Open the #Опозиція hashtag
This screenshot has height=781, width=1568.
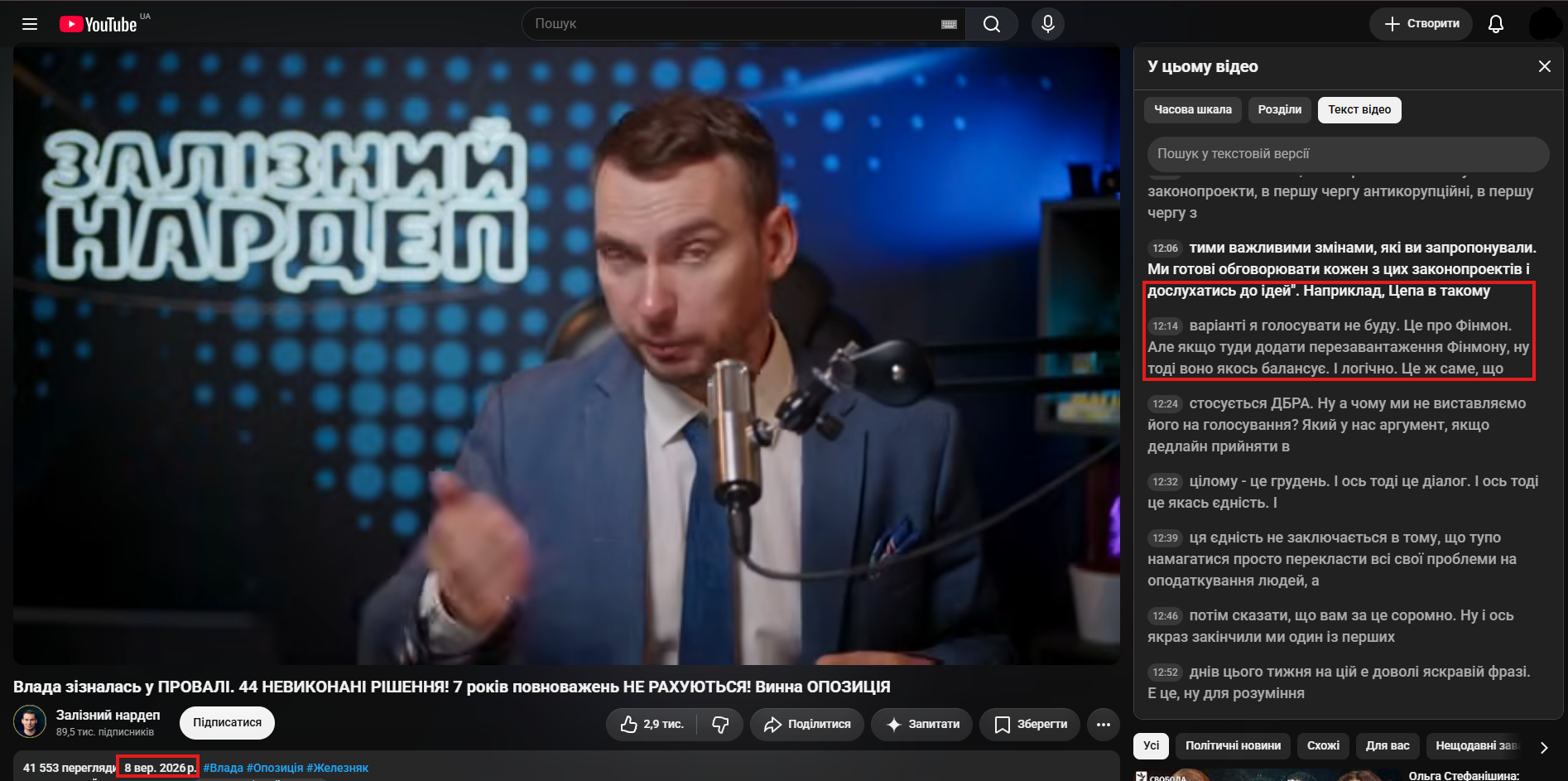tap(275, 768)
